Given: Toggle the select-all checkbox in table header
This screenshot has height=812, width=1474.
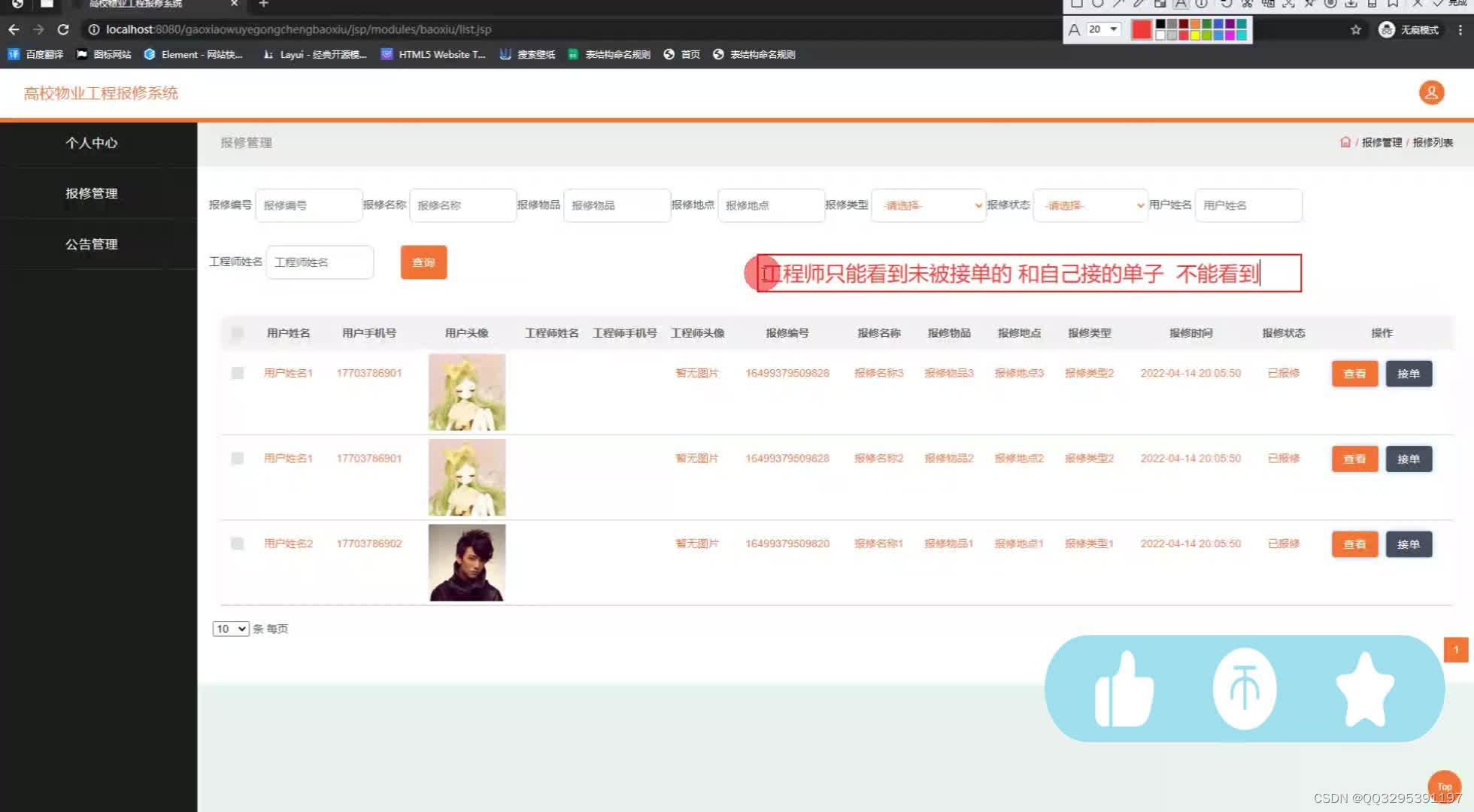Looking at the screenshot, I should 238,333.
